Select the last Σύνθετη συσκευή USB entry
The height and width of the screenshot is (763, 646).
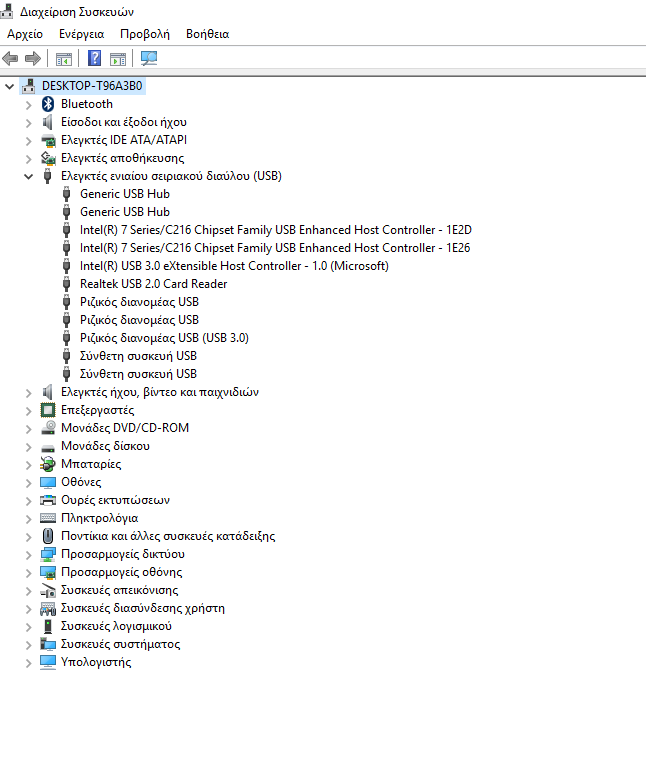tap(138, 374)
